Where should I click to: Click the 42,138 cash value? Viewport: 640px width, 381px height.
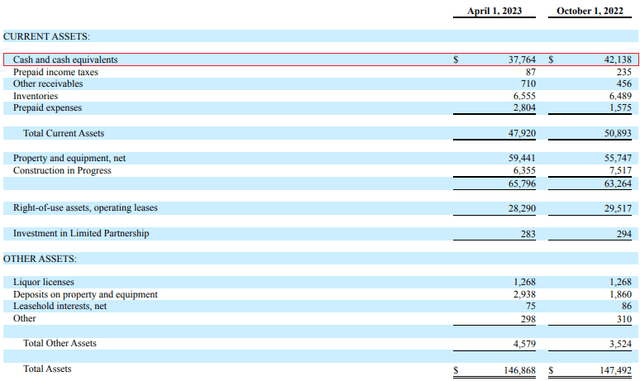(618, 60)
